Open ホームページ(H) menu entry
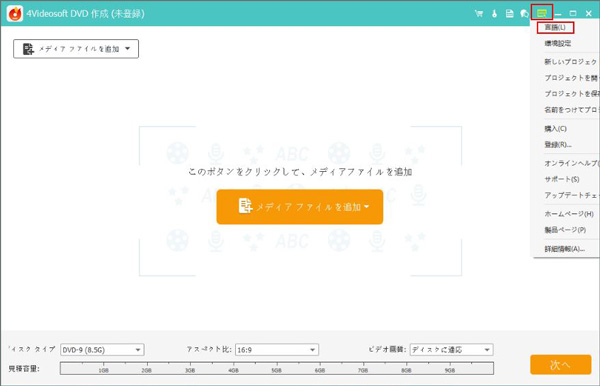The height and width of the screenshot is (386, 600). [x=569, y=214]
